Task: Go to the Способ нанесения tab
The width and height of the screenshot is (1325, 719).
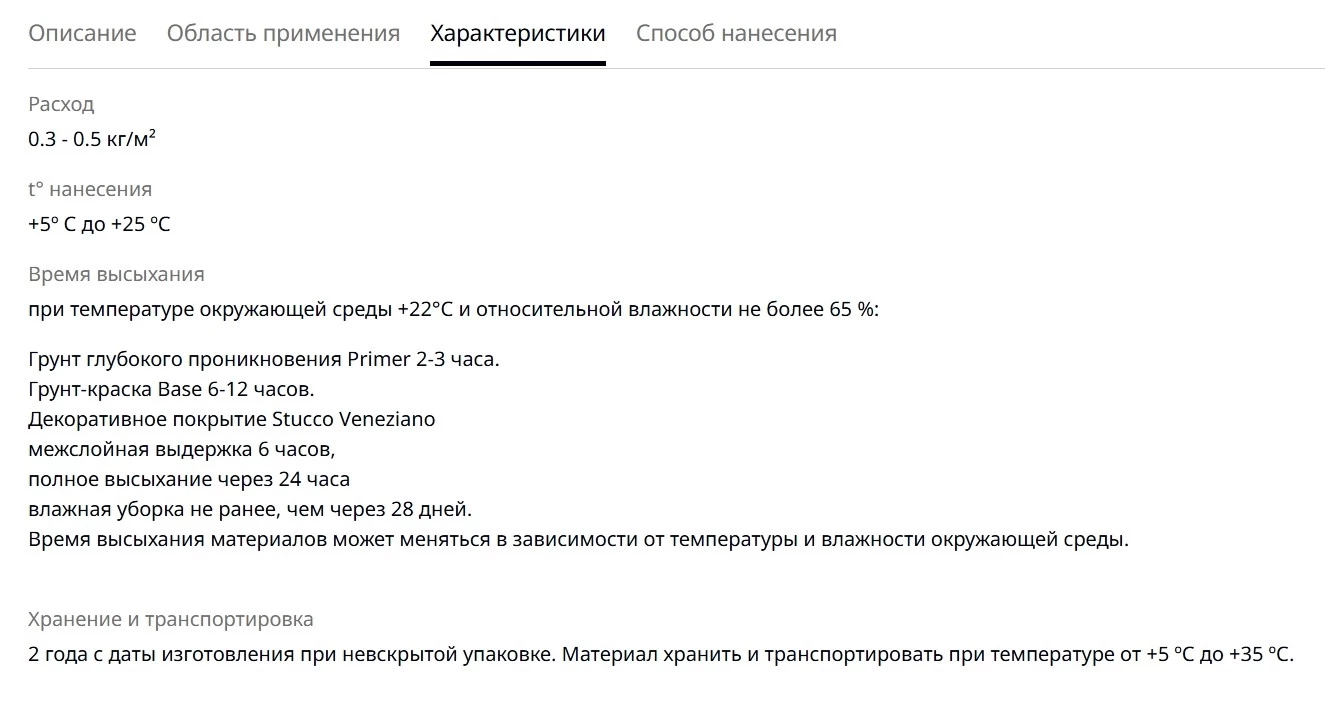Action: [x=736, y=33]
